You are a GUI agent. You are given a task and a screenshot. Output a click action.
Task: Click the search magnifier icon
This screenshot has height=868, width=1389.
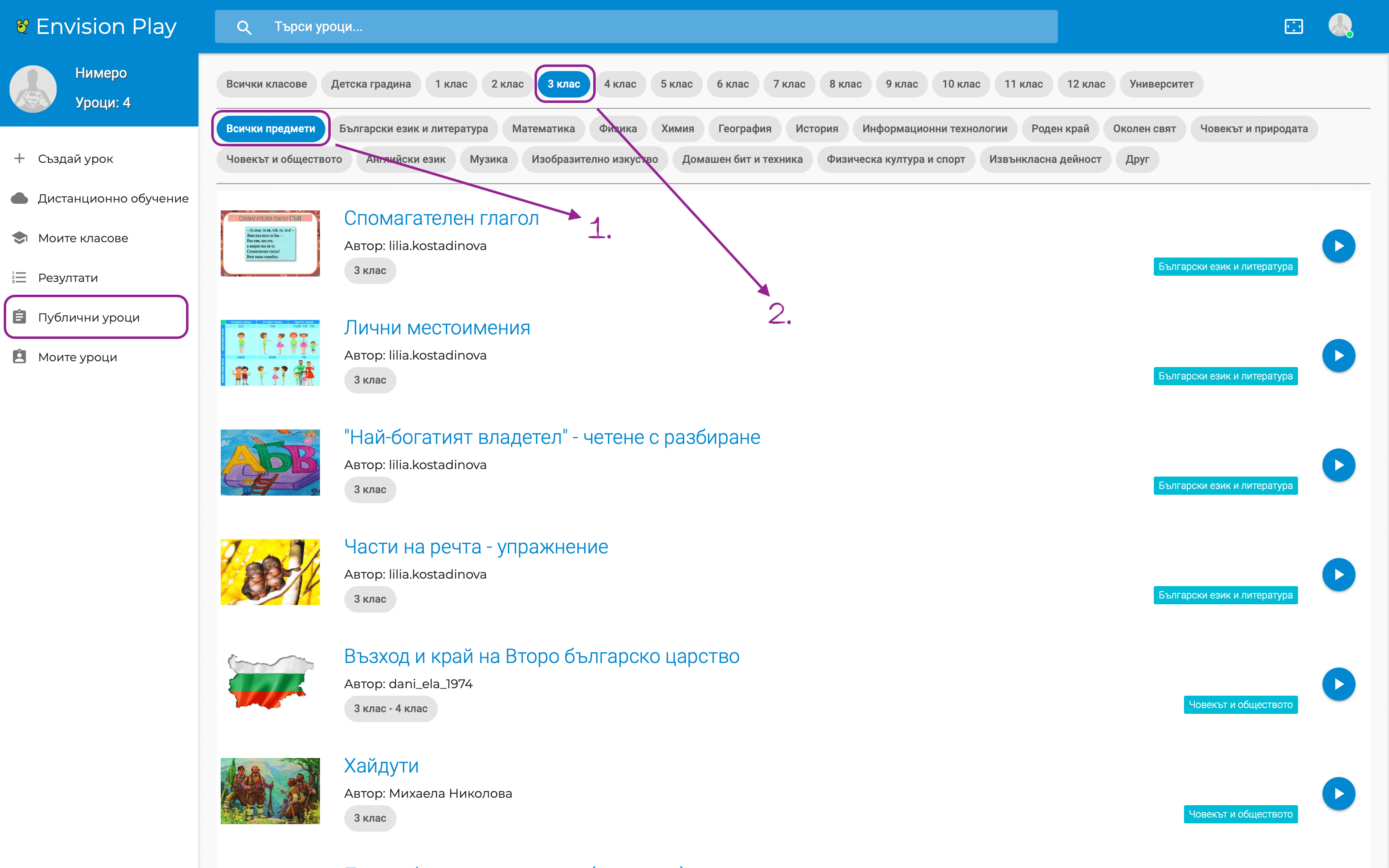click(x=244, y=27)
